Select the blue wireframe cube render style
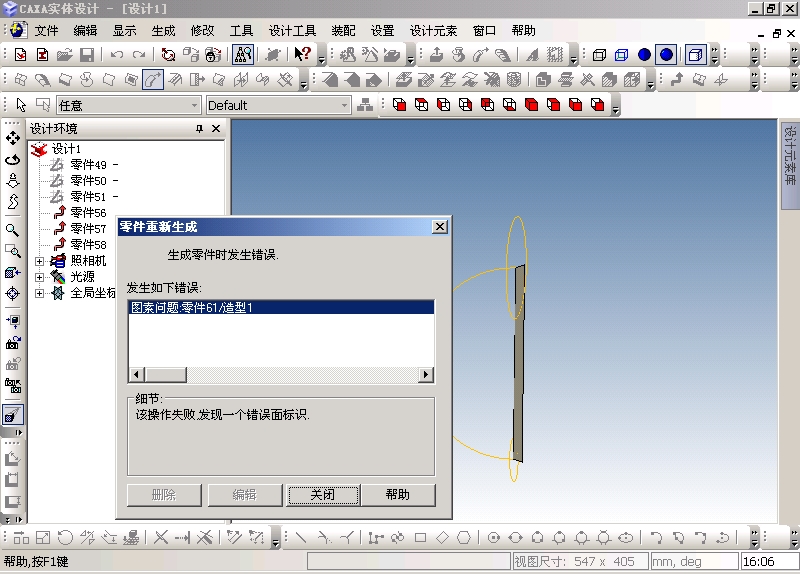This screenshot has height=574, width=800. pyautogui.click(x=621, y=55)
